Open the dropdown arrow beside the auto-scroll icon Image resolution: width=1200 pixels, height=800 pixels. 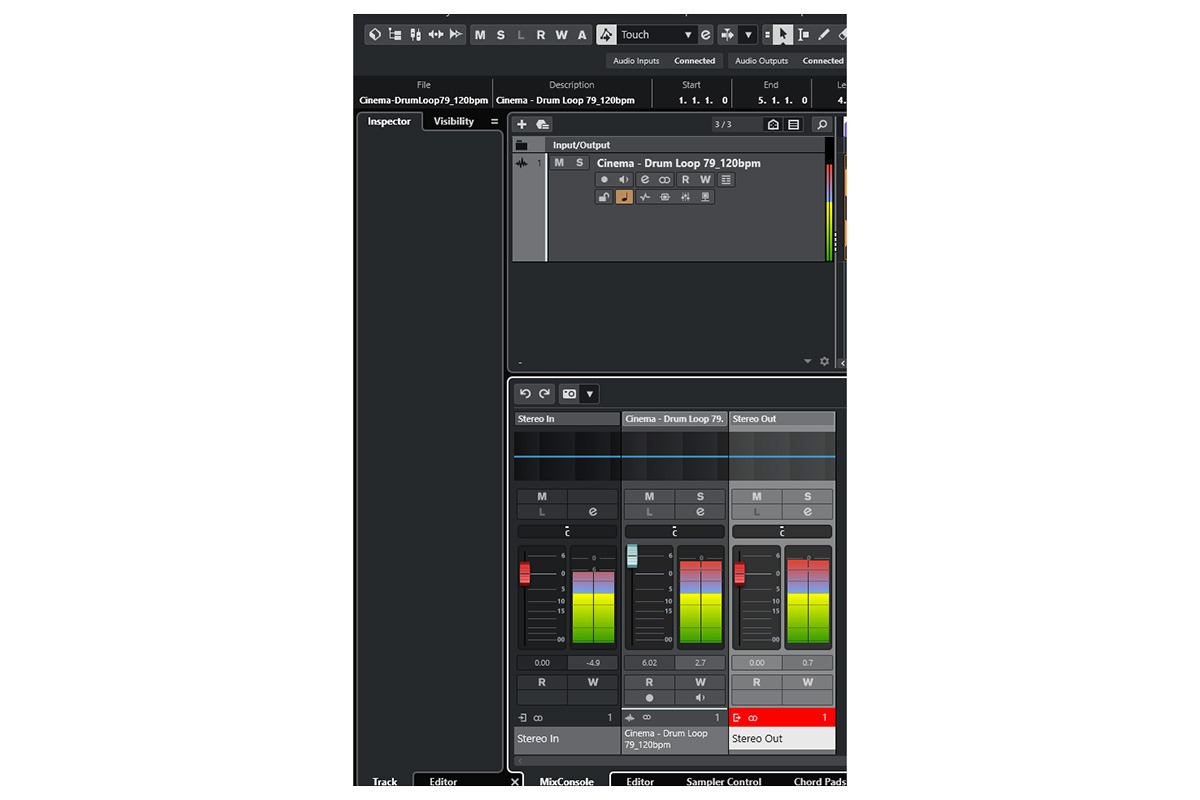tap(748, 35)
